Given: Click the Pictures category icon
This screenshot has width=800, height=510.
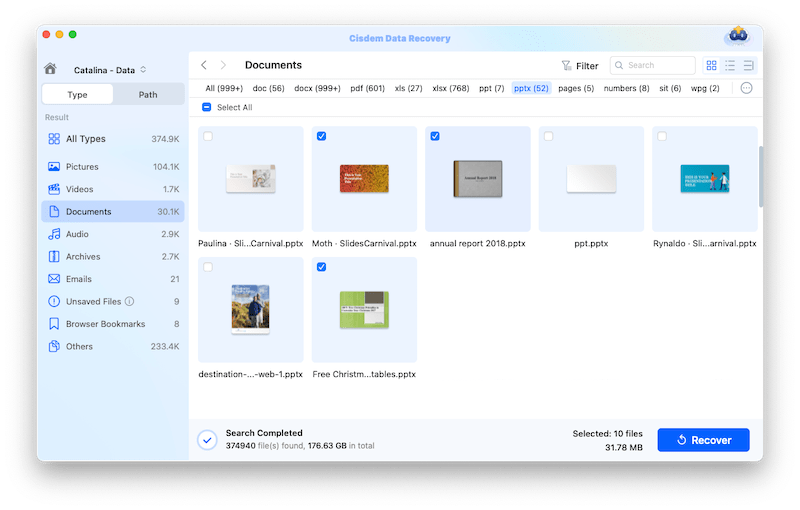Looking at the screenshot, I should point(54,167).
